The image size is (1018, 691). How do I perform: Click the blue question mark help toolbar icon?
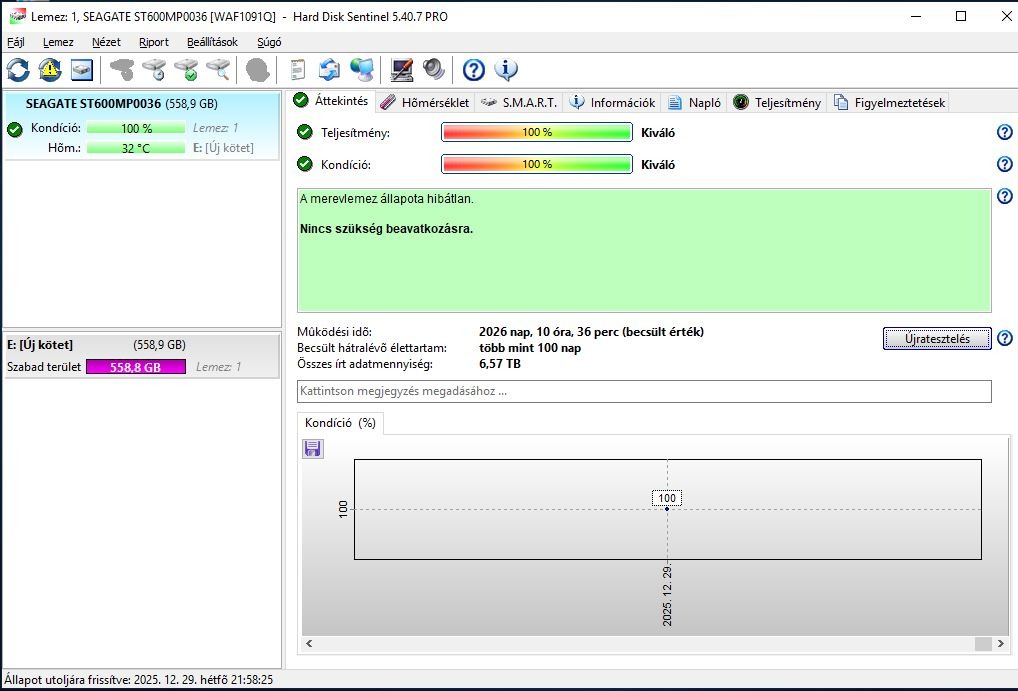point(474,69)
